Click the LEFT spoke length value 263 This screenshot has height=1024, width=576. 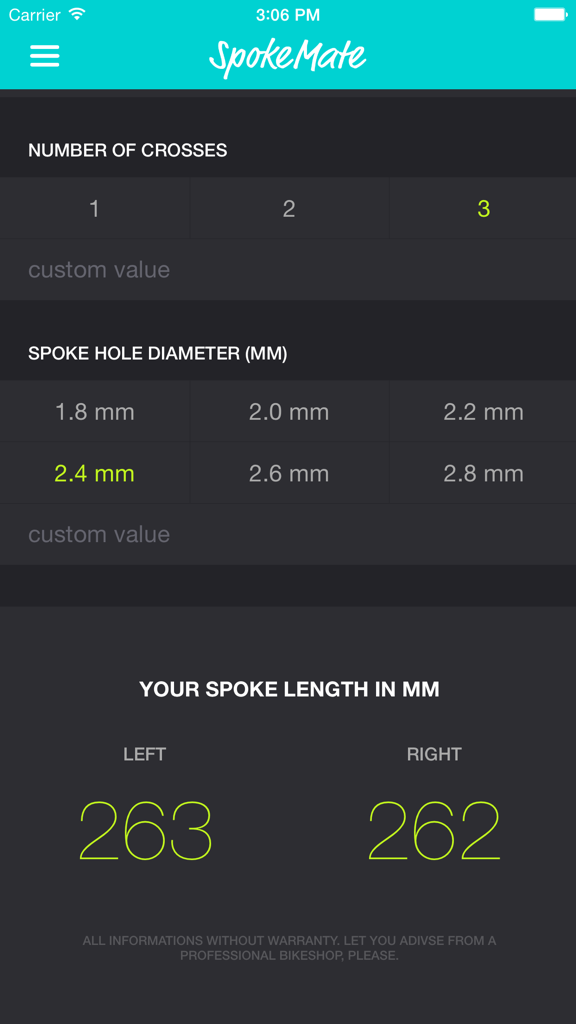tap(145, 830)
